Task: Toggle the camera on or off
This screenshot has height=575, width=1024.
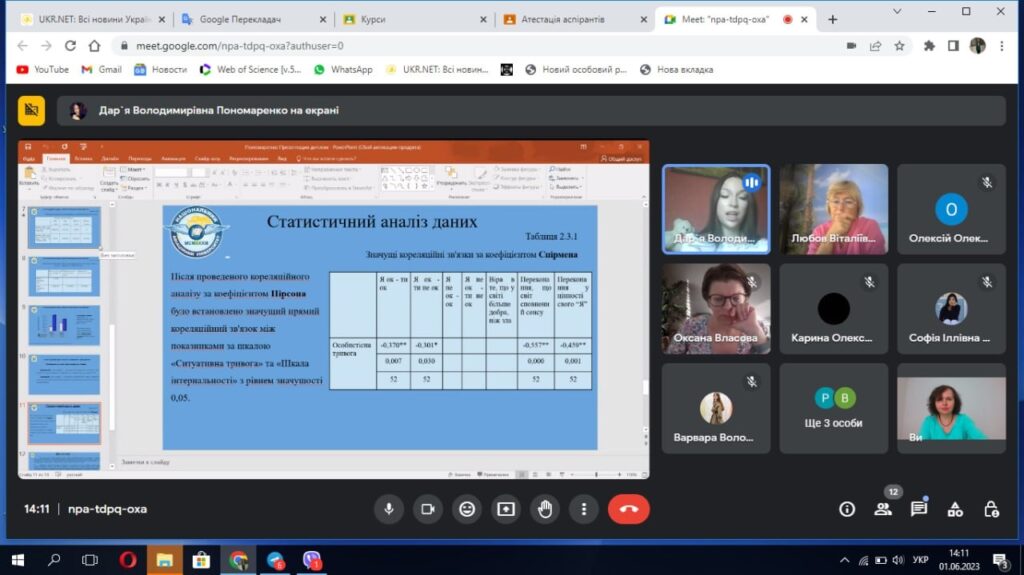Action: (x=427, y=508)
